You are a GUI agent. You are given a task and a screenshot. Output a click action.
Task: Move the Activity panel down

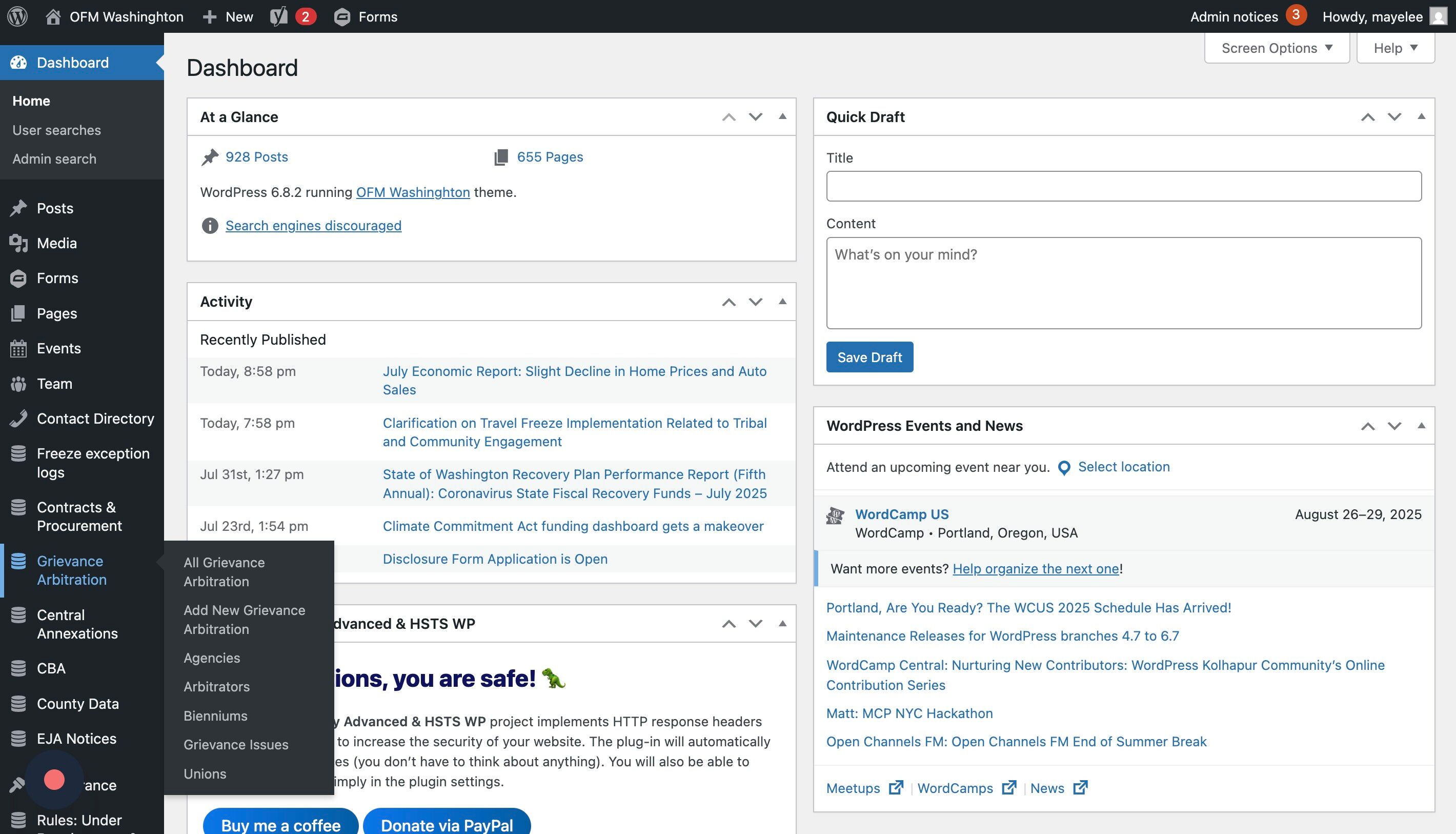tap(756, 302)
